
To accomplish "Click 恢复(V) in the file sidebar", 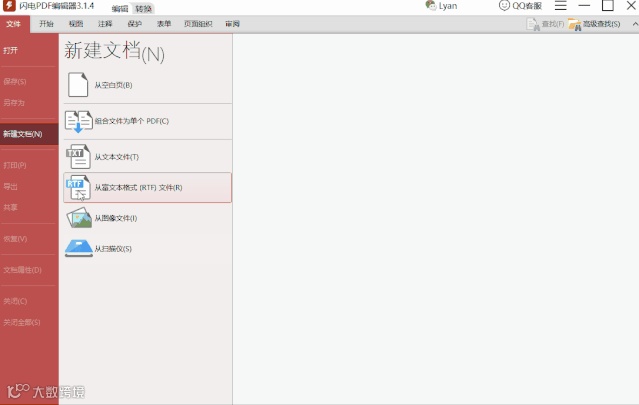I will tap(15, 239).
